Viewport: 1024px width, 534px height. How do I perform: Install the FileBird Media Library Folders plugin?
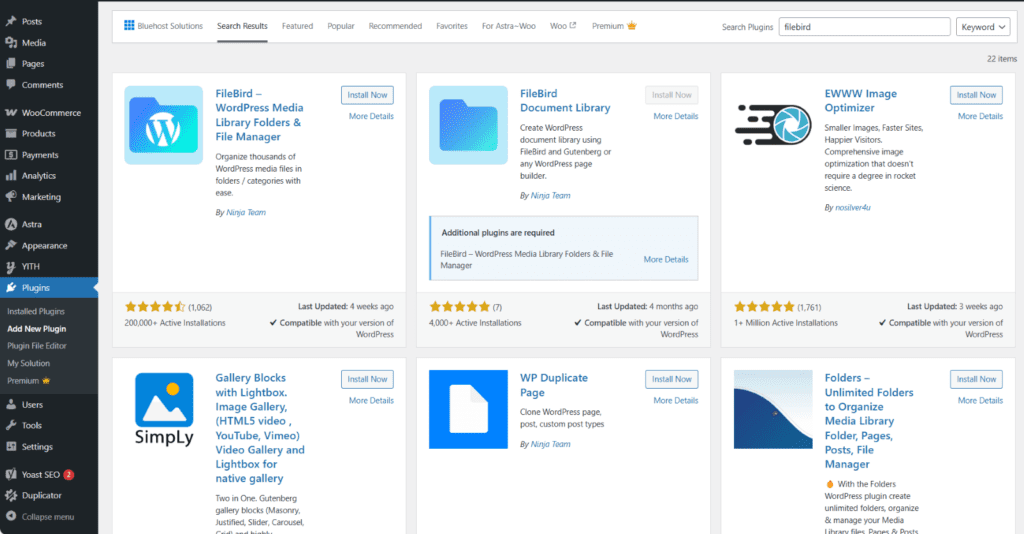[x=367, y=95]
